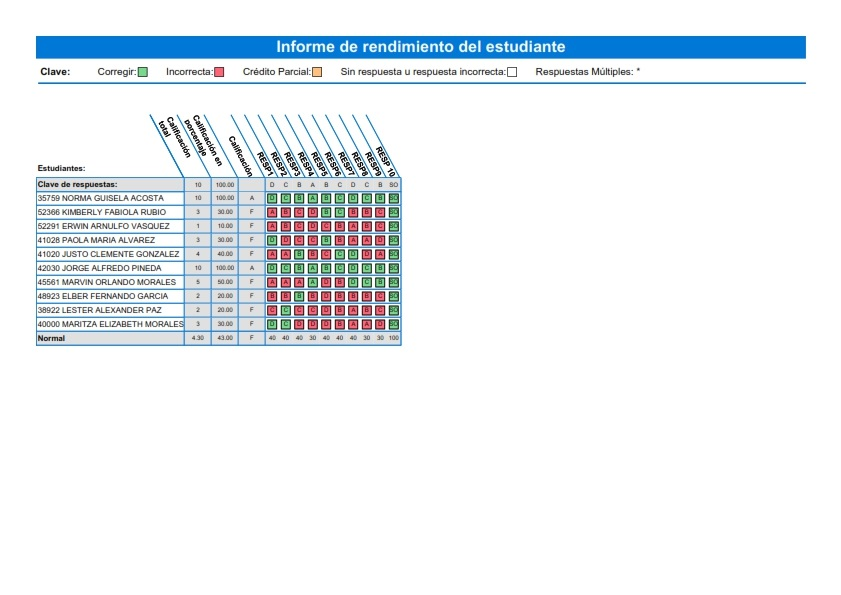This screenshot has width=841, height=595.
Task: Click the RESP5 column header
Action: (319, 164)
